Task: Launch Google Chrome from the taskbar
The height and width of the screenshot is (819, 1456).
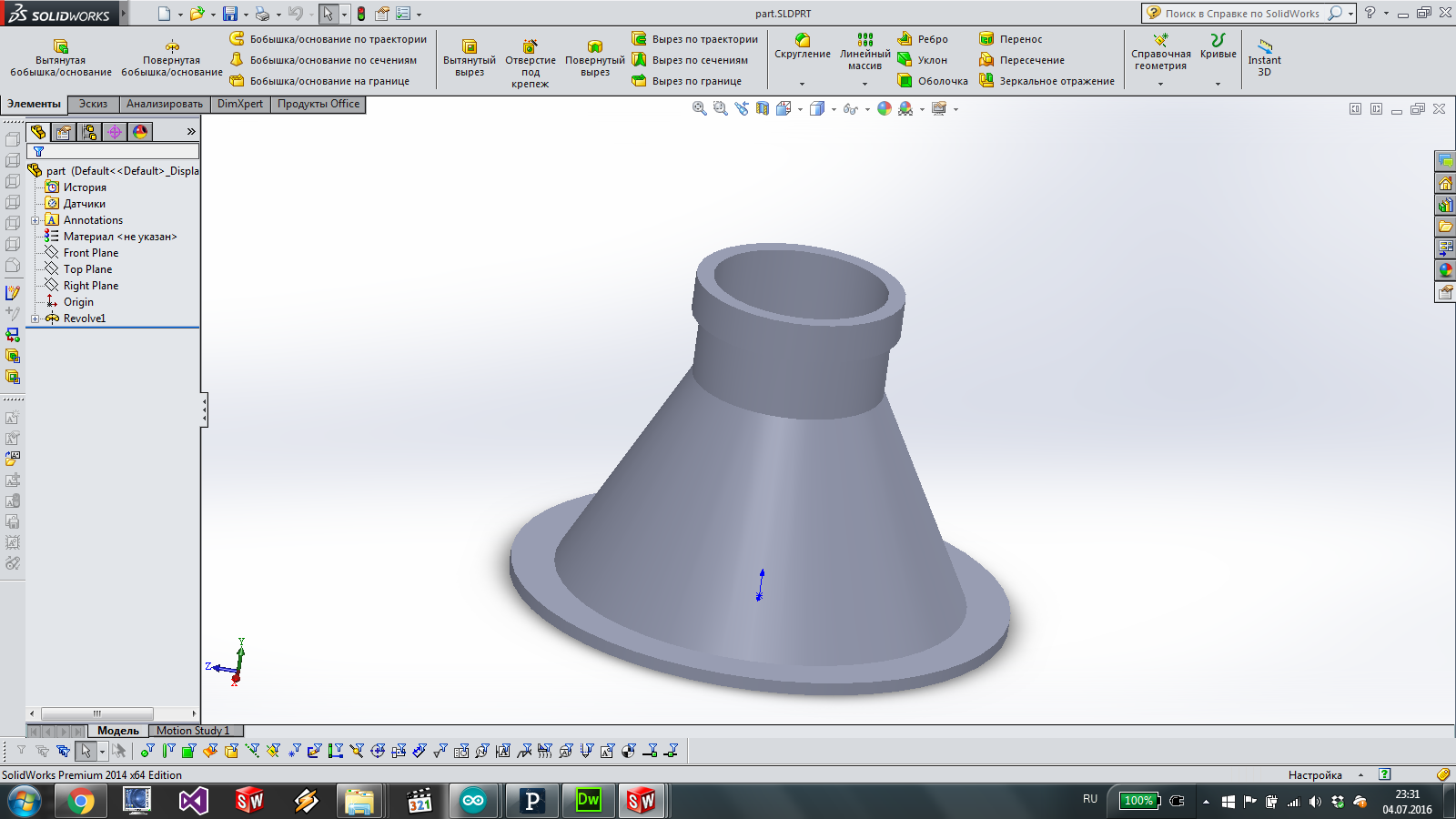Action: pyautogui.click(x=80, y=801)
